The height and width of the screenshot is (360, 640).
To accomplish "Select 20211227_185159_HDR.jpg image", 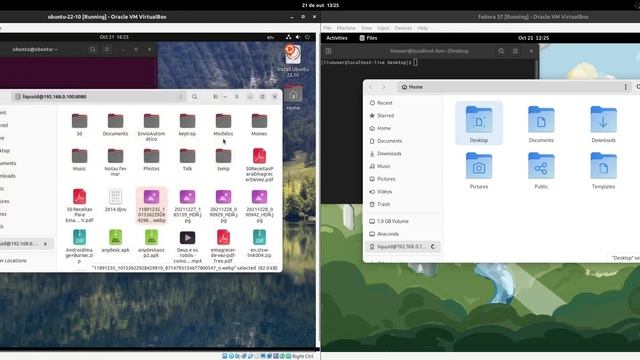I will point(187,205).
